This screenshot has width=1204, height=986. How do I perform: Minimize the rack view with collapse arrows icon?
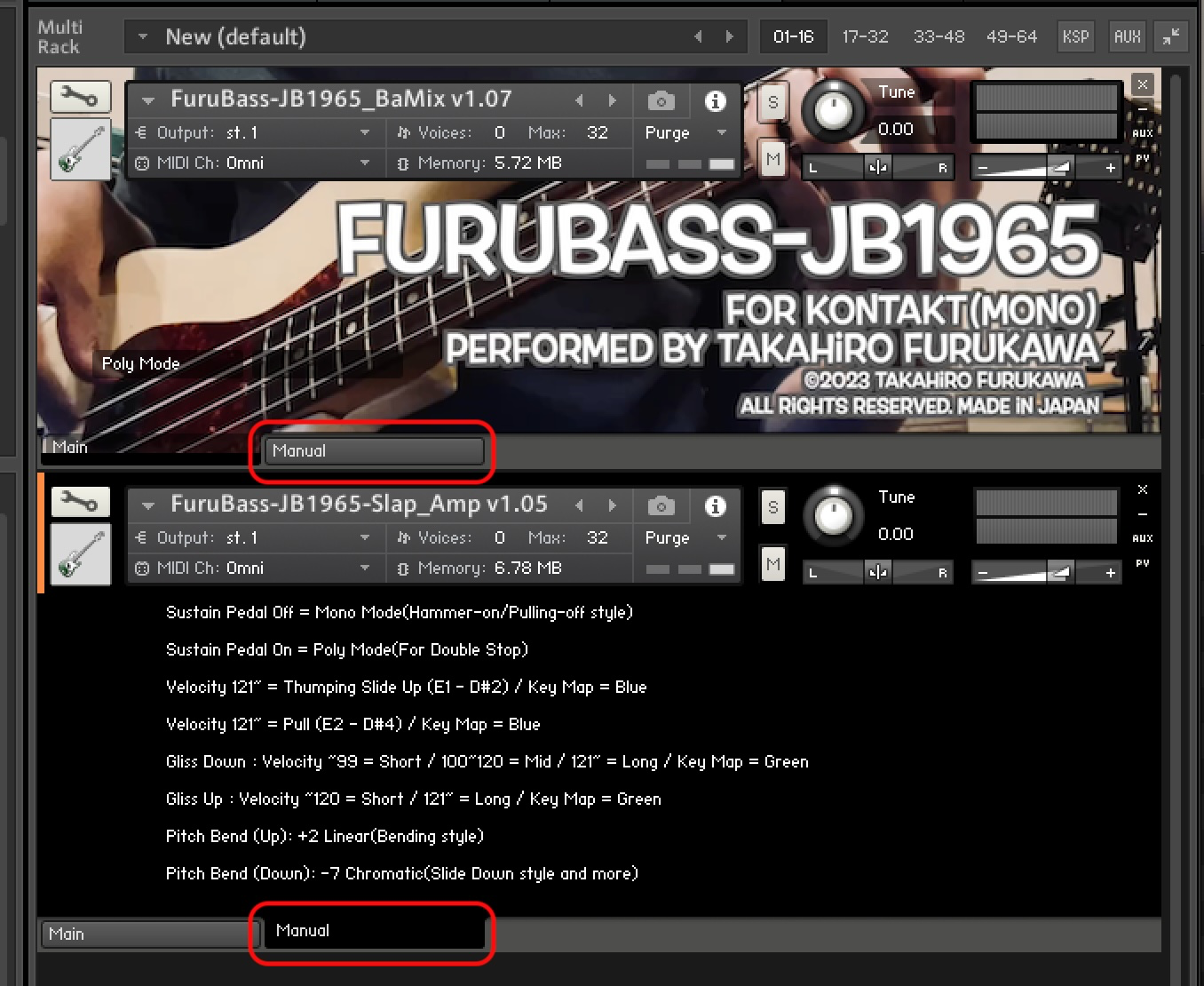1171,36
